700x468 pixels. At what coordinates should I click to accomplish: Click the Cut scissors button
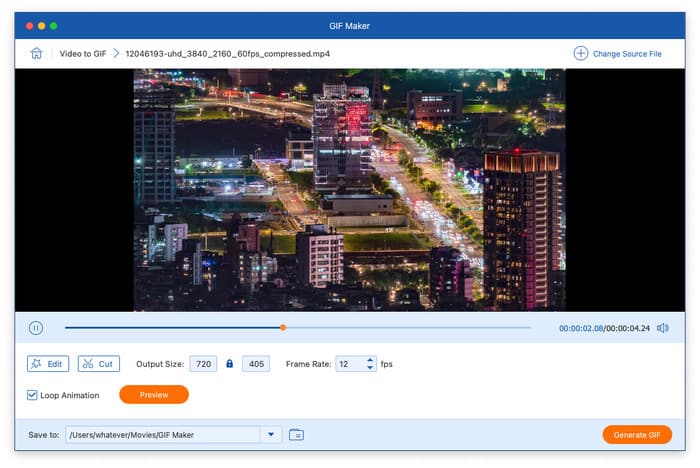[x=98, y=364]
